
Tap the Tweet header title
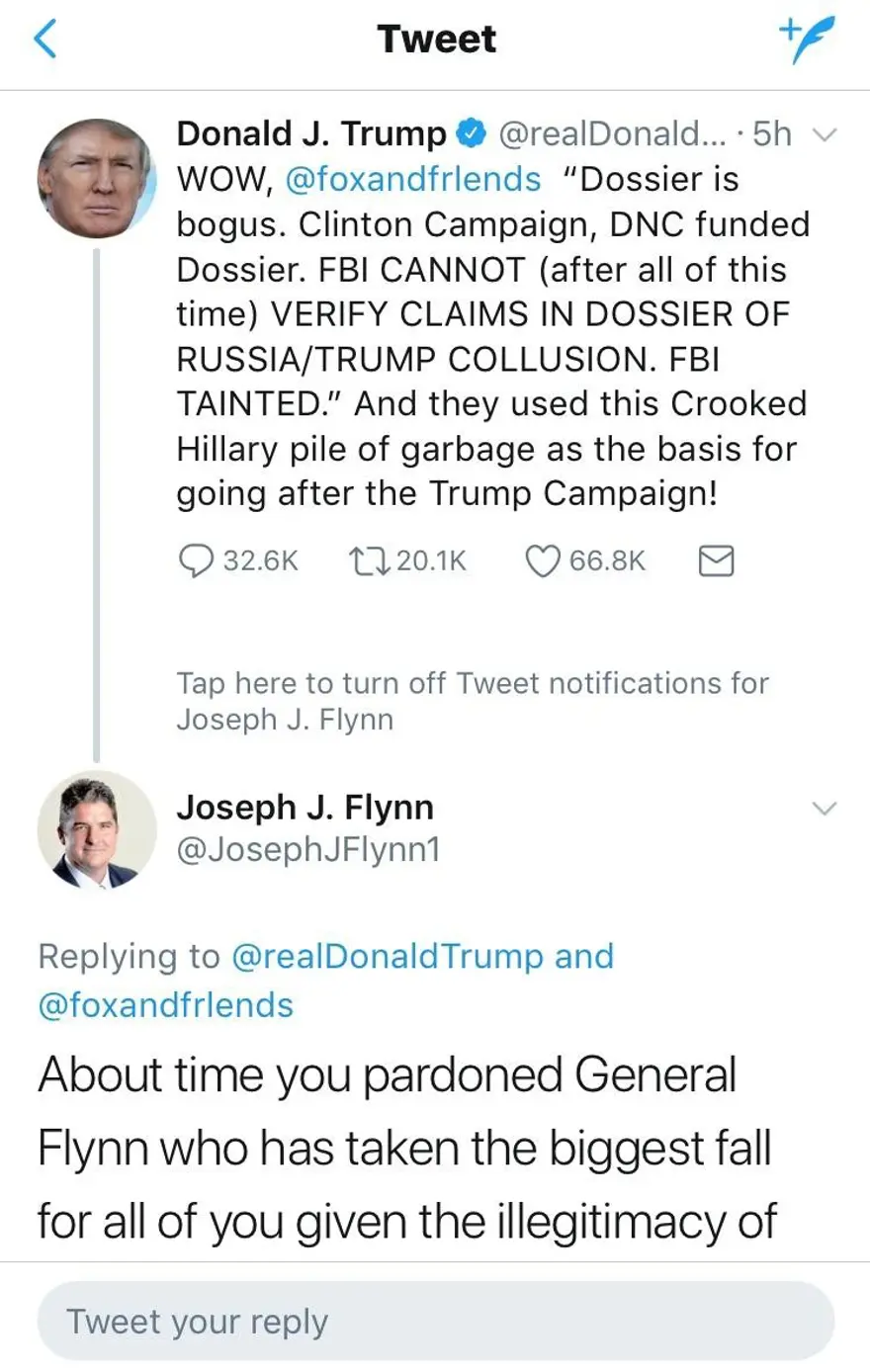436,40
